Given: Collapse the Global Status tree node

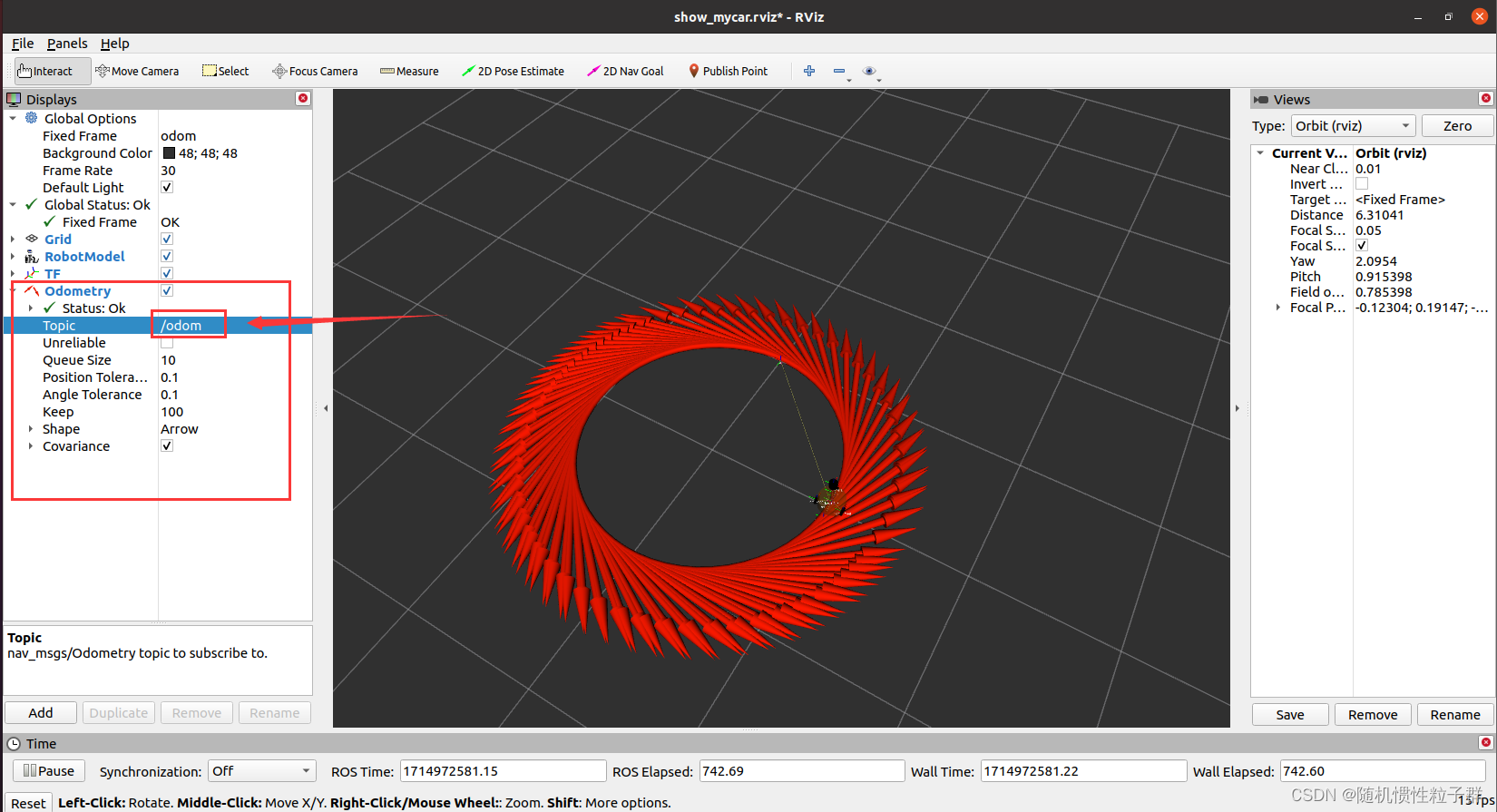Looking at the screenshot, I should [x=13, y=204].
